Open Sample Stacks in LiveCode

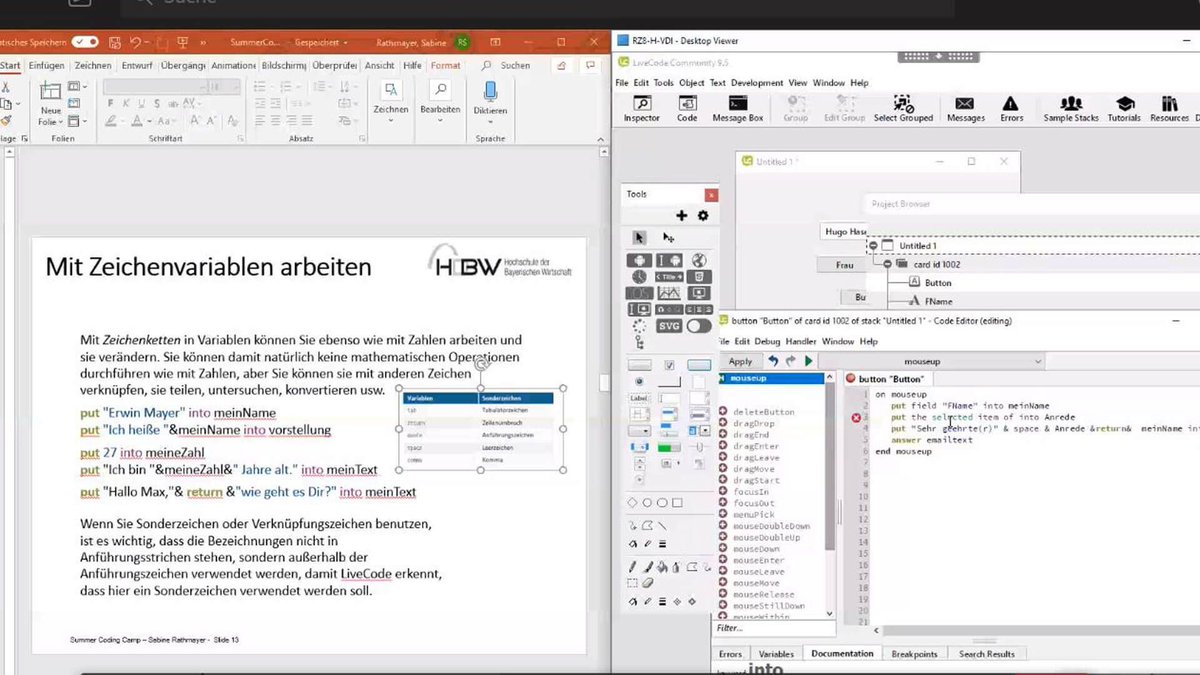1071,110
